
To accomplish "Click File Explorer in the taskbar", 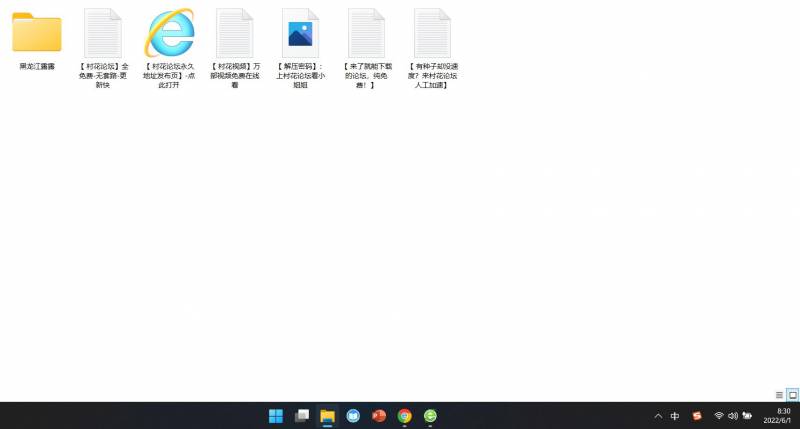I will coord(327,416).
